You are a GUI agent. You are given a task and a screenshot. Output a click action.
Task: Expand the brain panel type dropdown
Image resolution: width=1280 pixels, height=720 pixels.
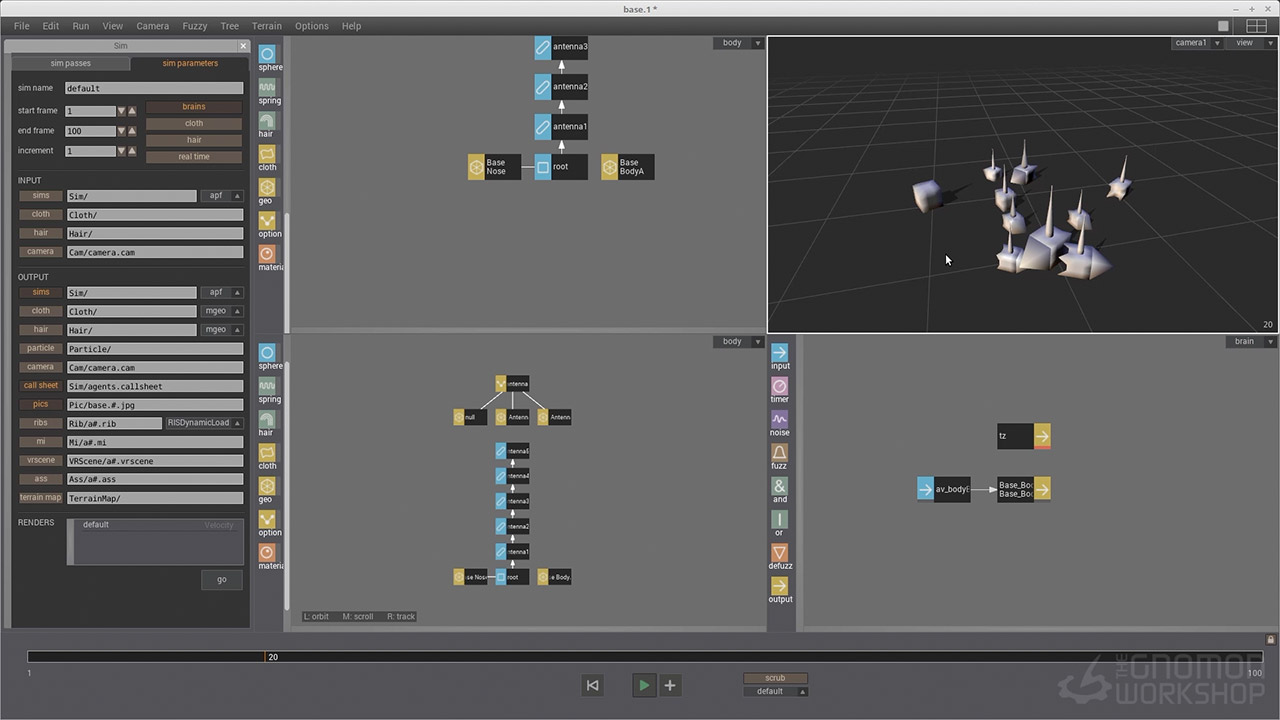(x=1251, y=341)
